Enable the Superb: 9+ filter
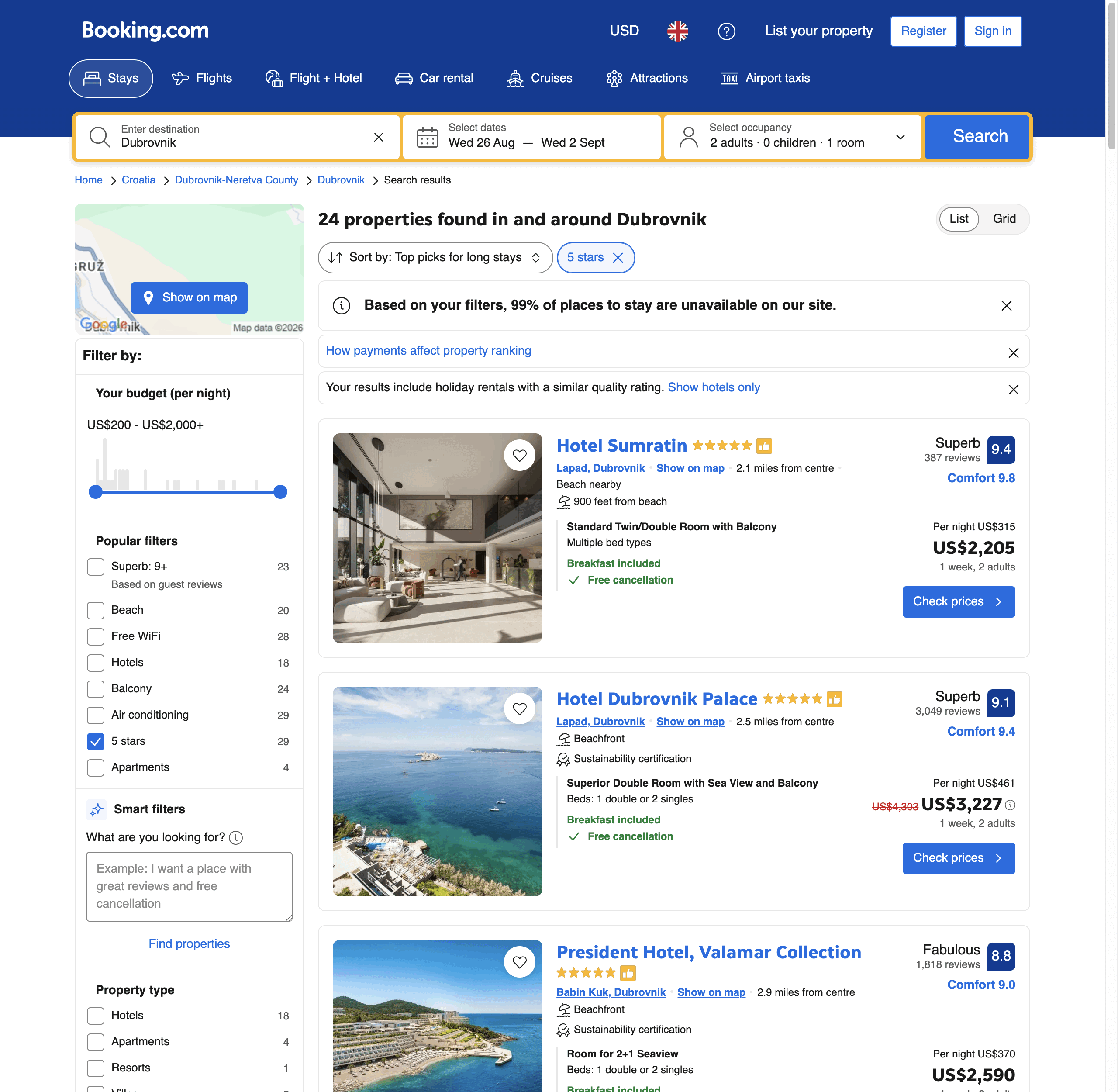1118x1092 pixels. point(96,567)
